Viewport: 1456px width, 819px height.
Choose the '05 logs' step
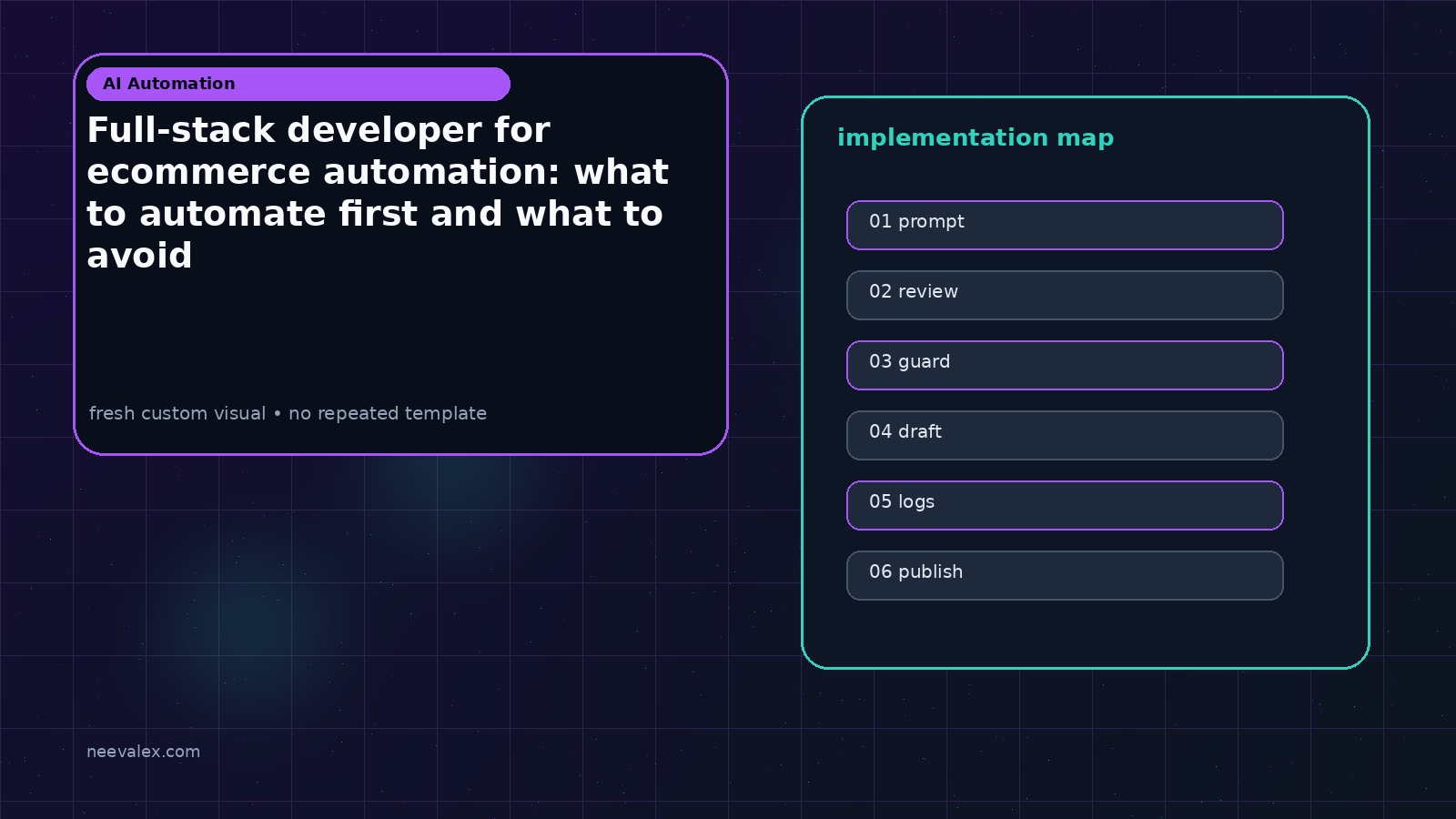pos(1065,505)
